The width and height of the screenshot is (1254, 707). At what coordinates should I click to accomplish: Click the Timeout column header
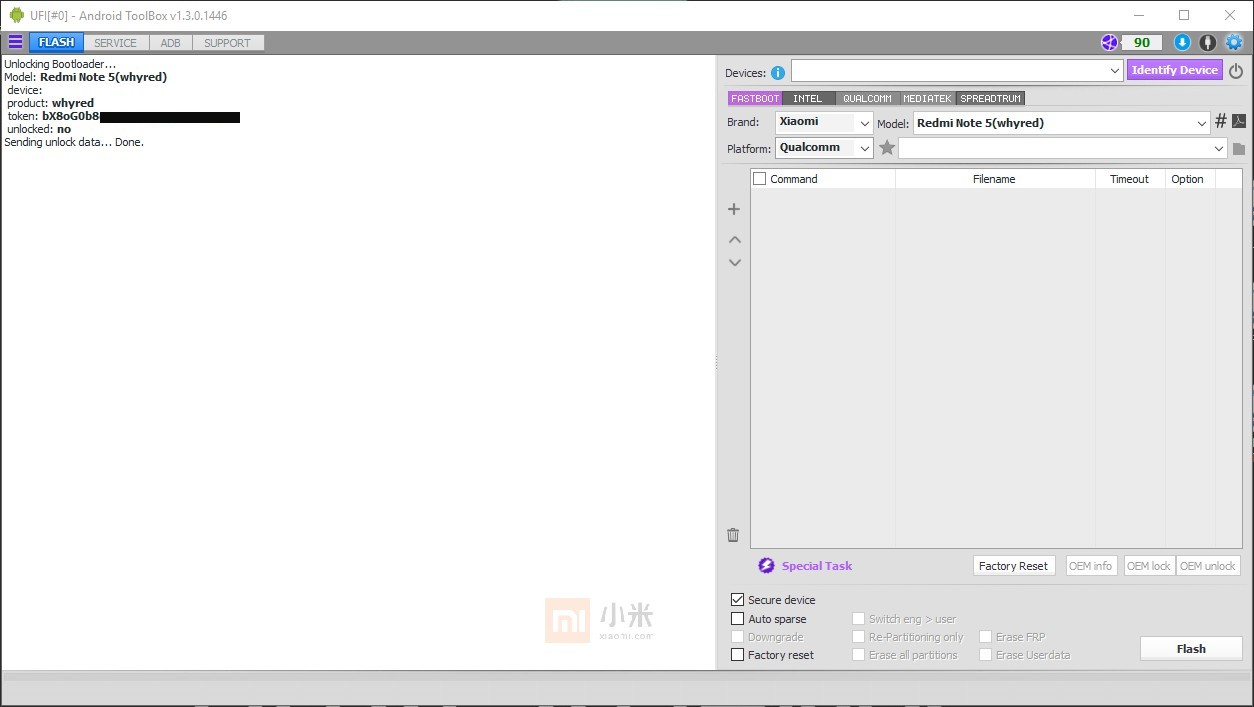pyautogui.click(x=1130, y=179)
